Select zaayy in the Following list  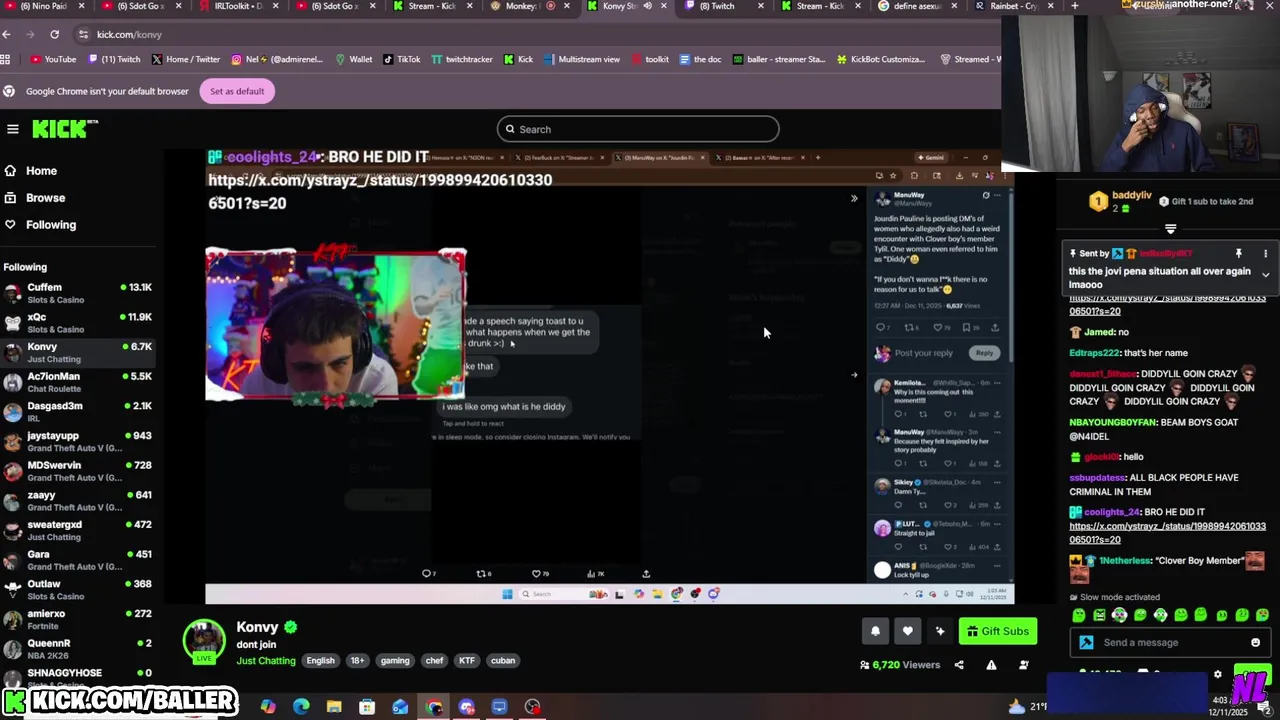point(78,501)
